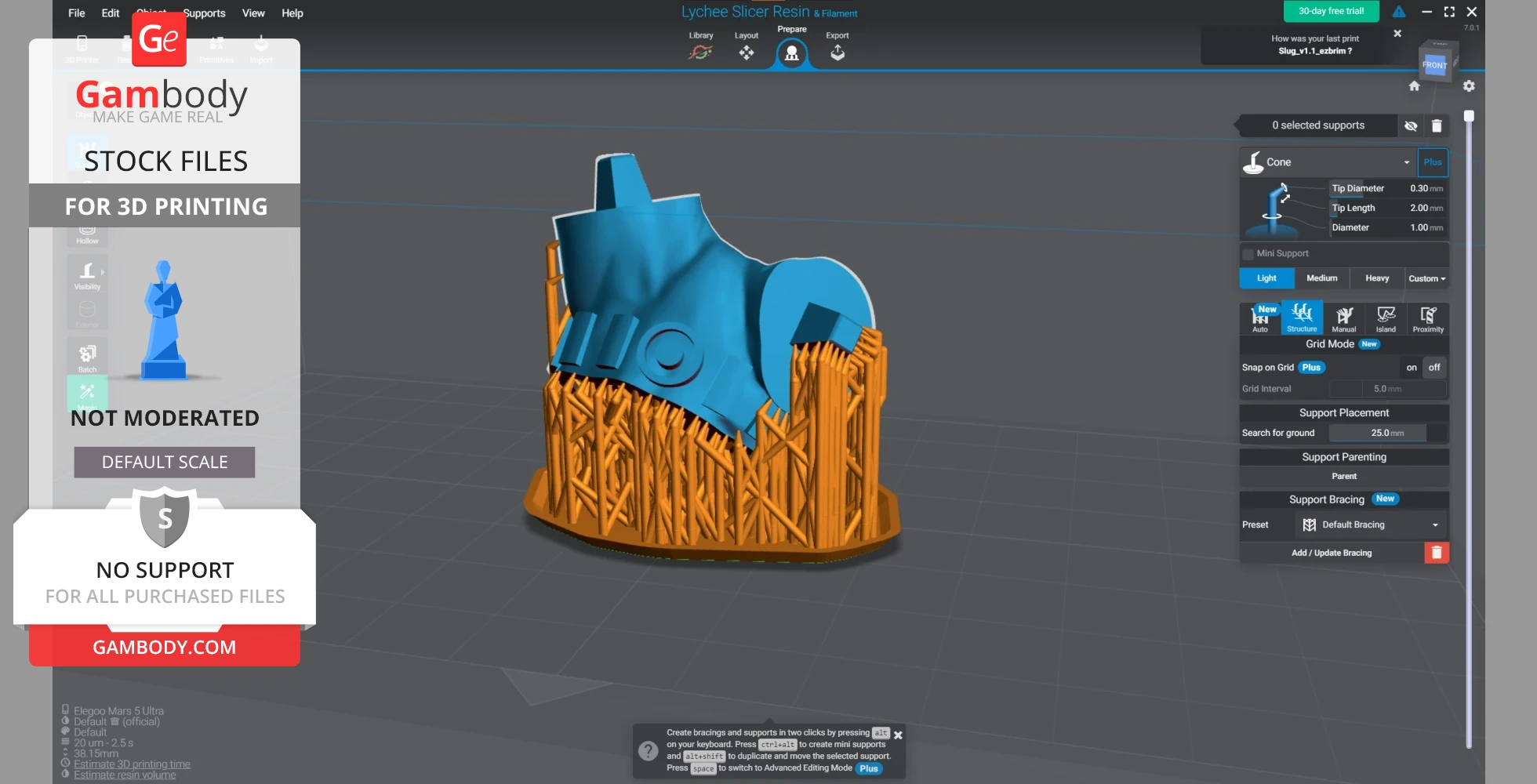The width and height of the screenshot is (1537, 784).
Task: Click Add / Update Bracing button
Action: [x=1332, y=553]
